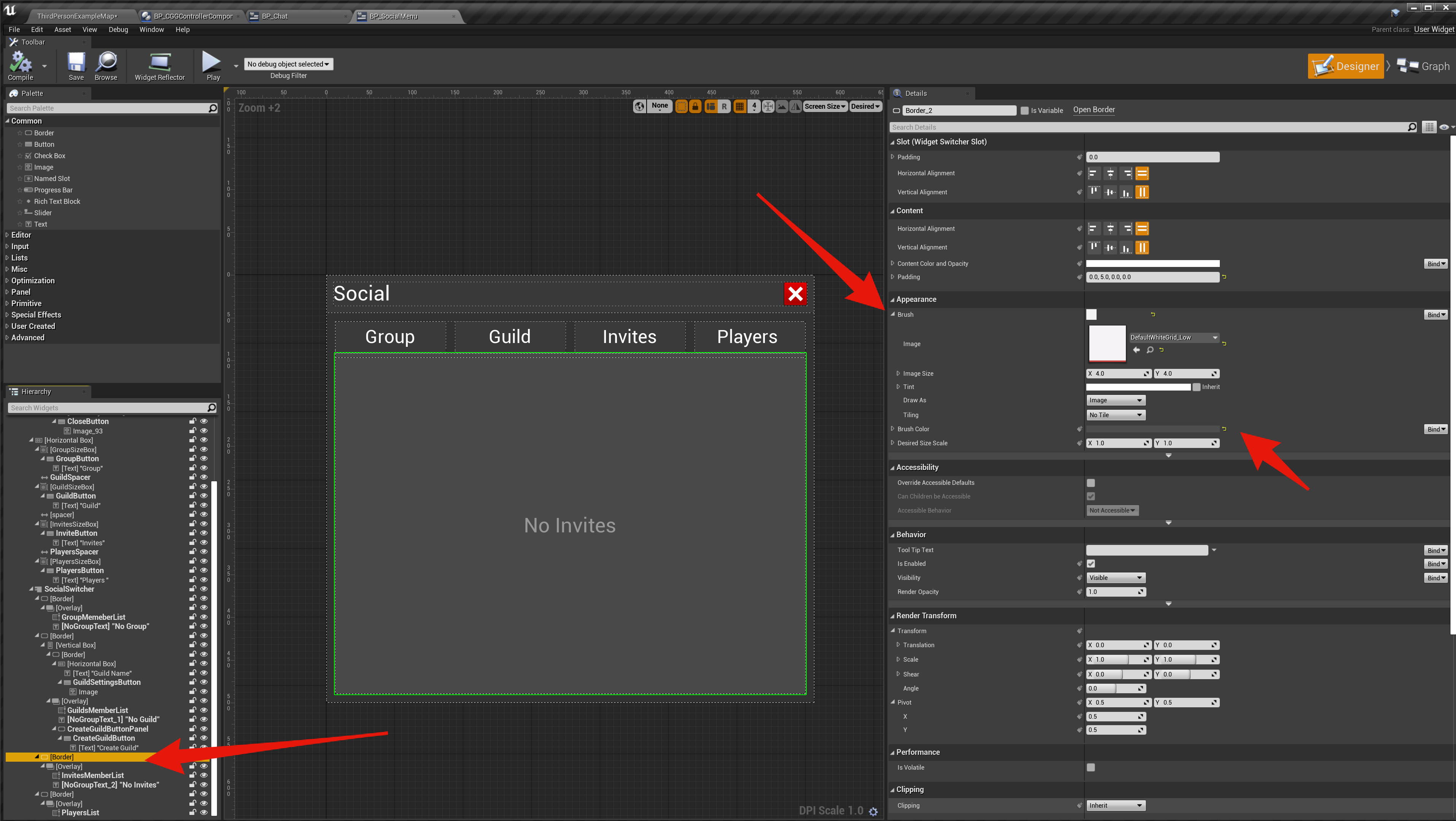Click the Content Color and Opacity swatch
Screen dimensions: 1456x821
click(x=1152, y=264)
